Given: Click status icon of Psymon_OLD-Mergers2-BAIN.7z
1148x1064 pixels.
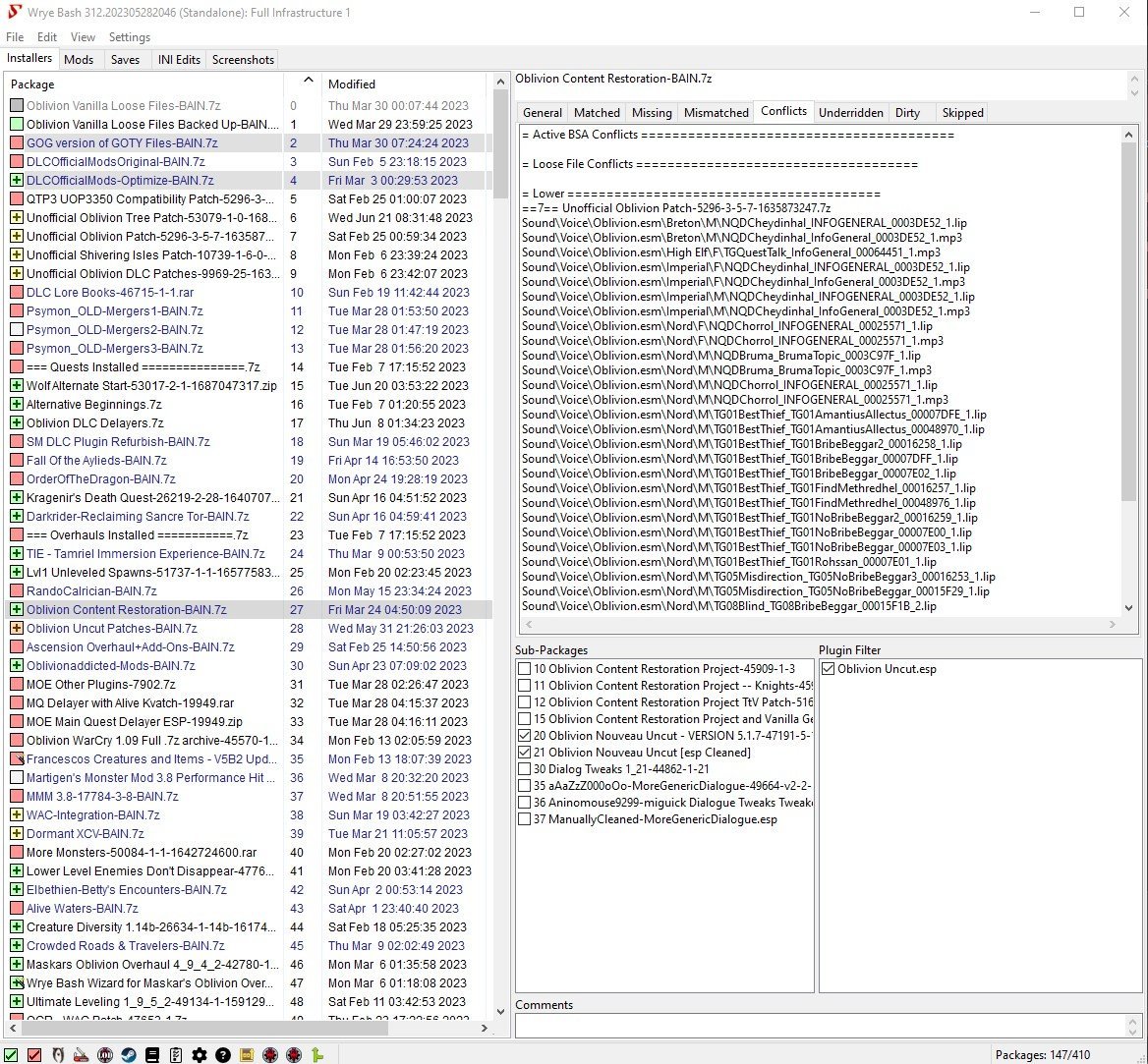Looking at the screenshot, I should [x=16, y=329].
